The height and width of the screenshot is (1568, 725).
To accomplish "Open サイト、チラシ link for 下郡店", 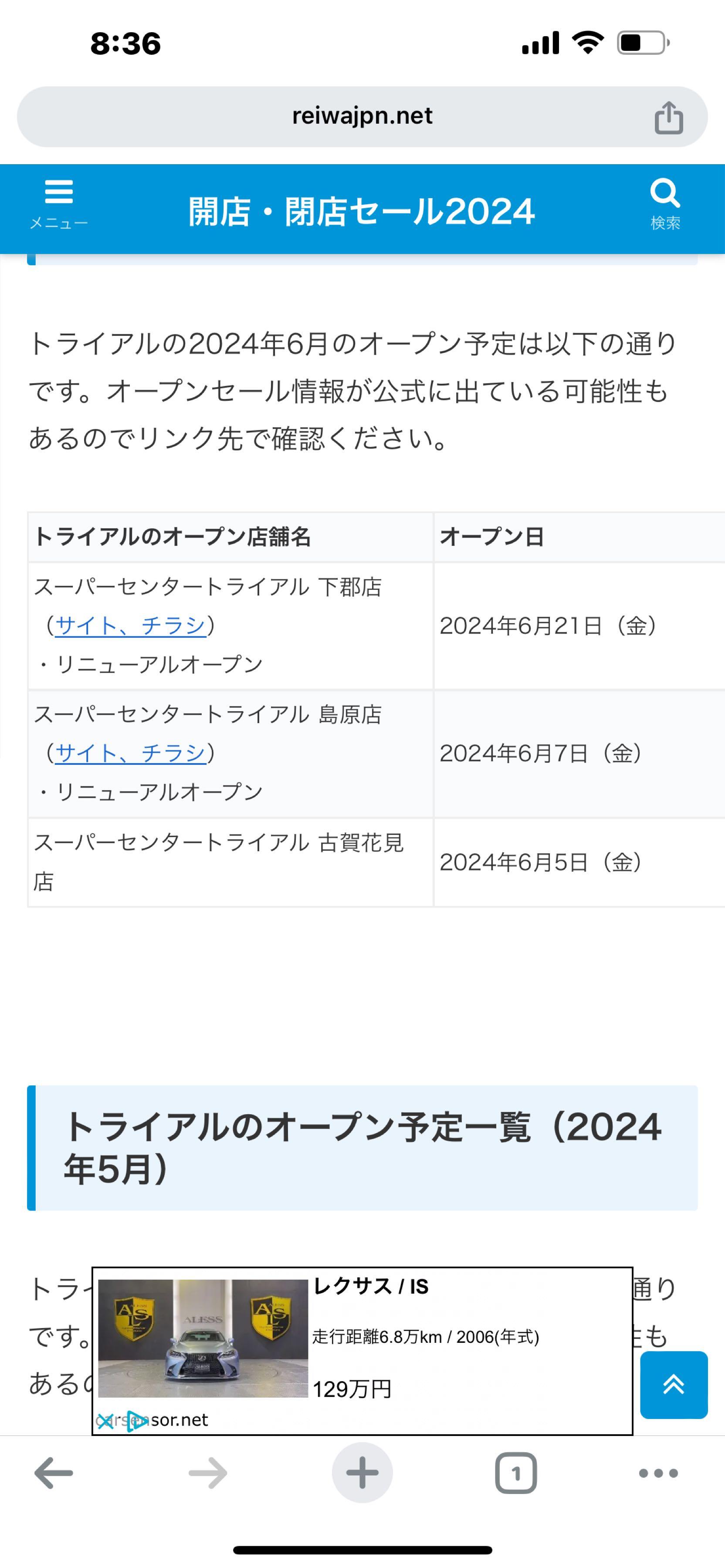I will [130, 625].
